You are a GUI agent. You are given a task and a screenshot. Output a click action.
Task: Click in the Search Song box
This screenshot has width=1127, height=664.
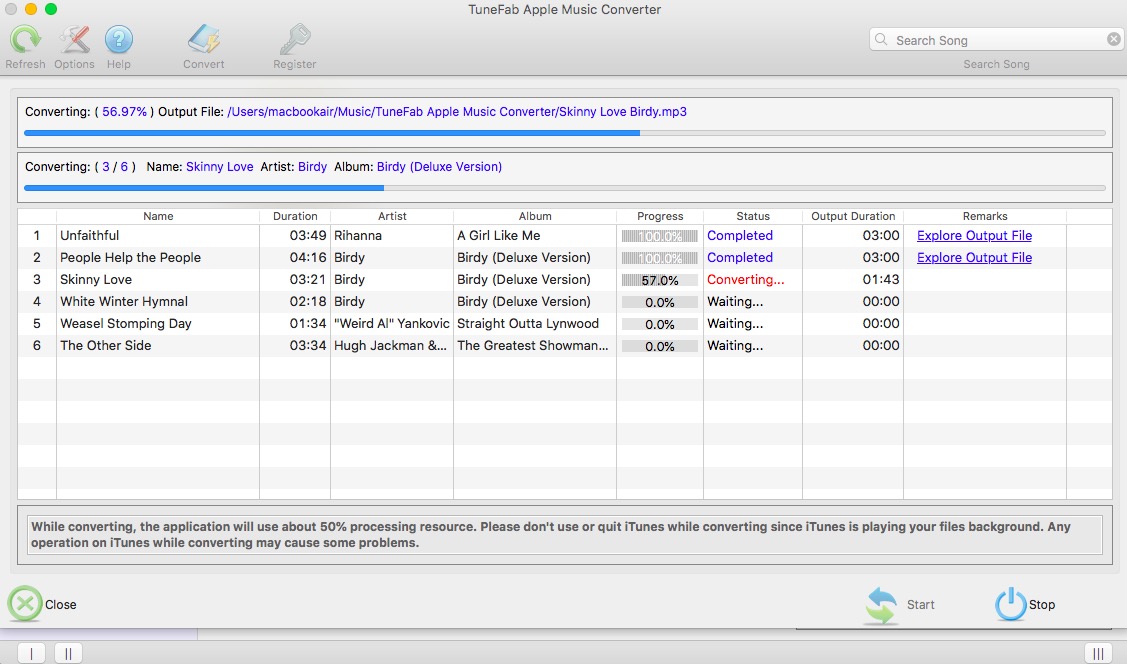click(996, 40)
